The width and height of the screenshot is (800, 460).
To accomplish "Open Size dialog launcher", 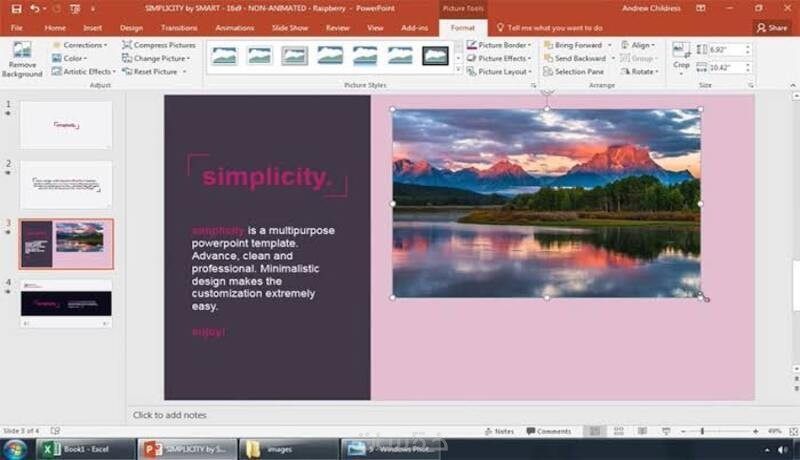I will (x=751, y=85).
